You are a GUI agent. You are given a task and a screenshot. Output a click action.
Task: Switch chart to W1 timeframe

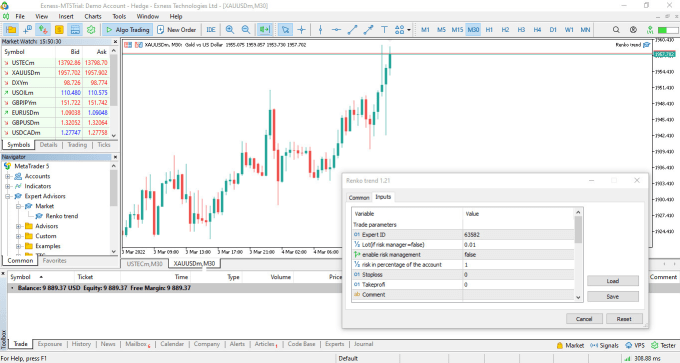569,29
